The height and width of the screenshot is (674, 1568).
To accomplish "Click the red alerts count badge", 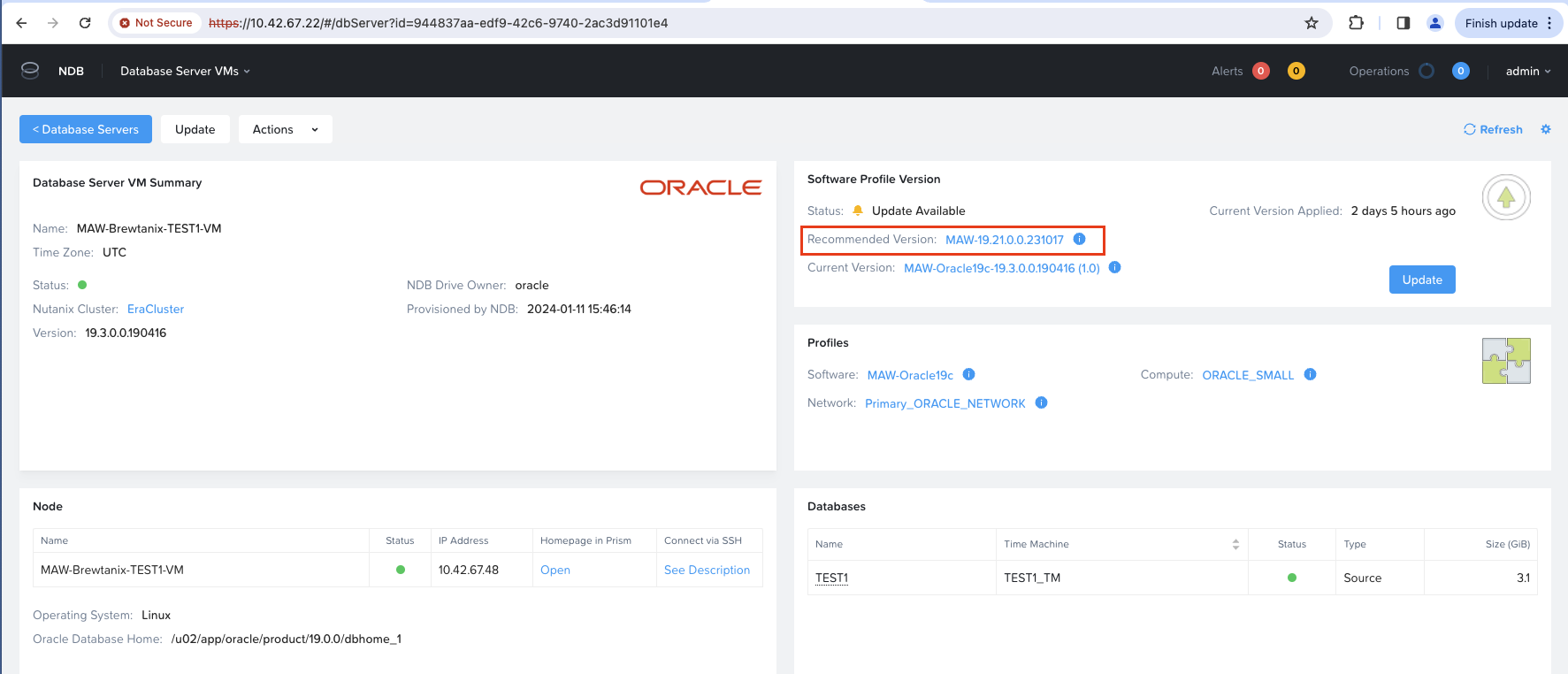I will 1261,71.
